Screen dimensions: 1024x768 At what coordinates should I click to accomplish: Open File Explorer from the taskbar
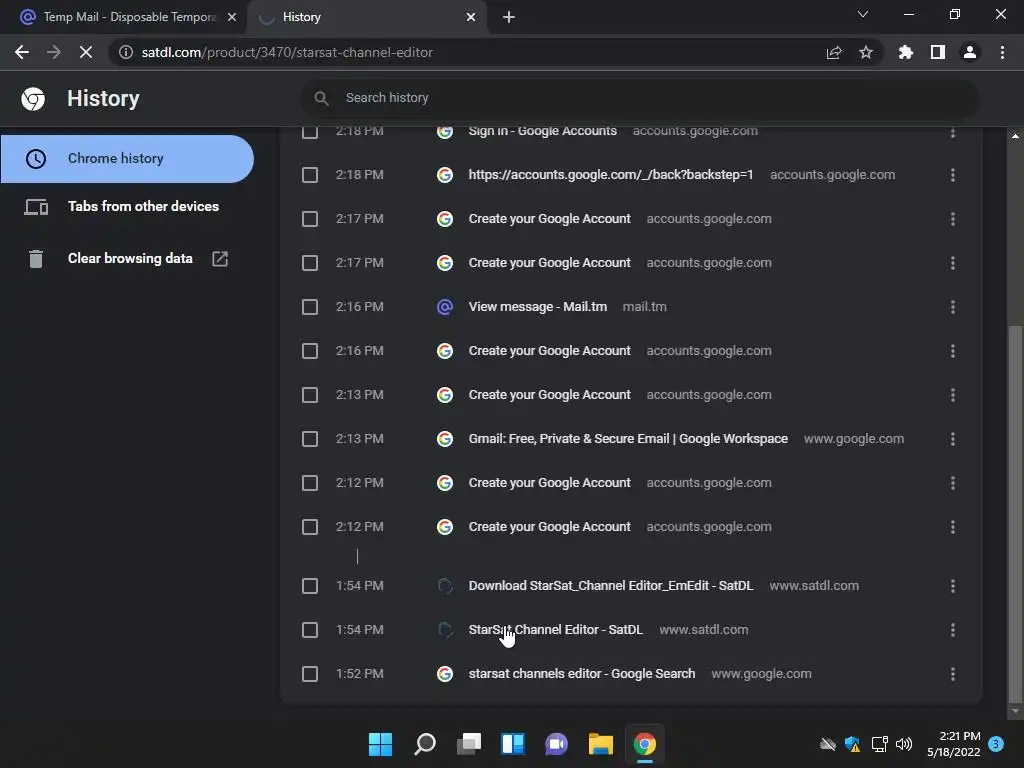pyautogui.click(x=601, y=744)
